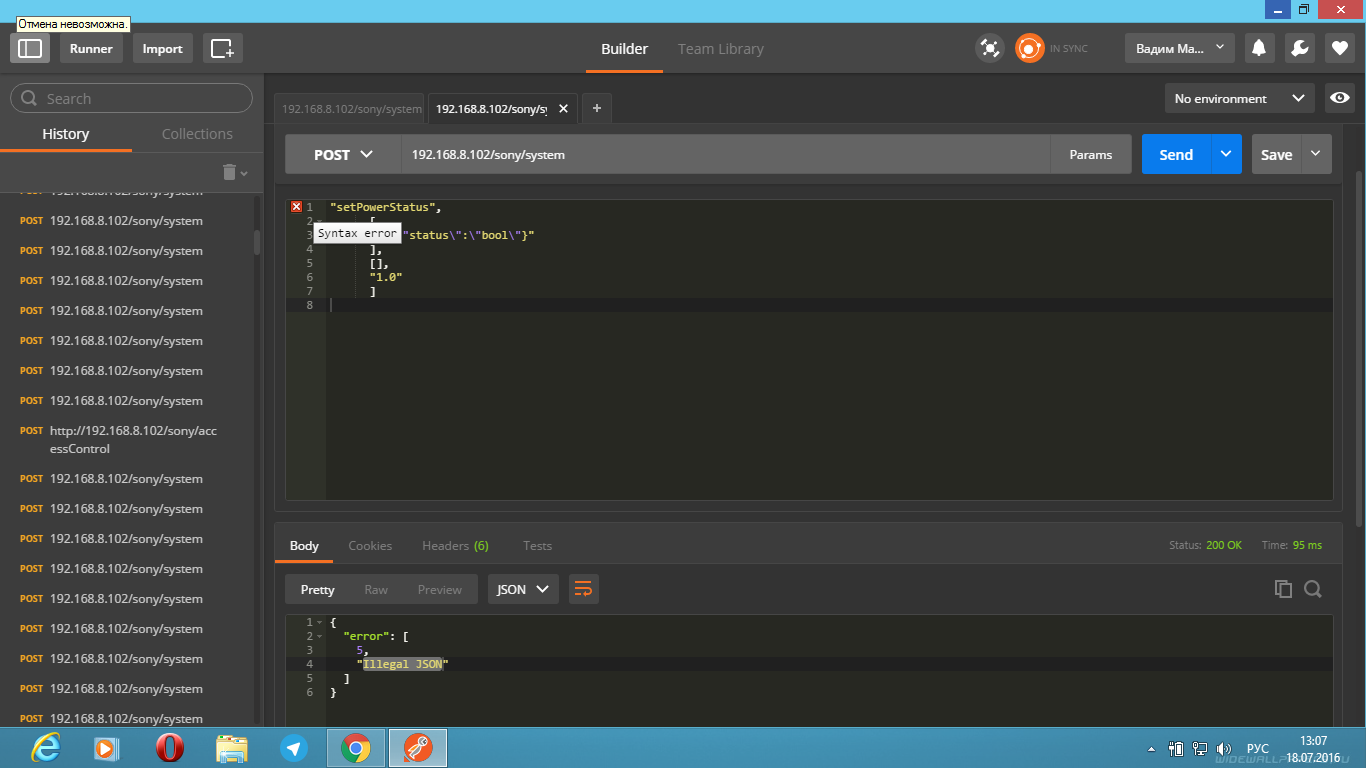1366x768 pixels.
Task: Open the response Headers (6) tab
Action: click(x=455, y=545)
